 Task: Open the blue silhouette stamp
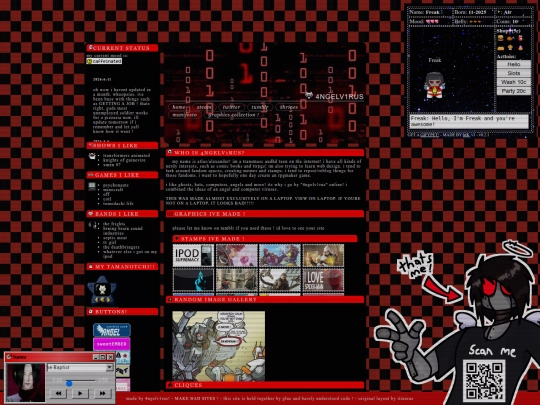click(x=193, y=281)
